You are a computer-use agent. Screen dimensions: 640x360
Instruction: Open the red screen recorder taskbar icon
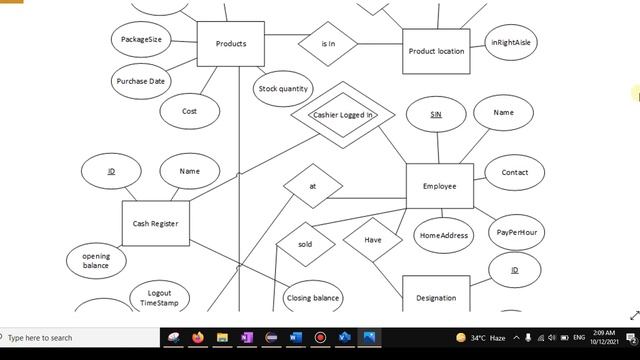[x=320, y=338]
